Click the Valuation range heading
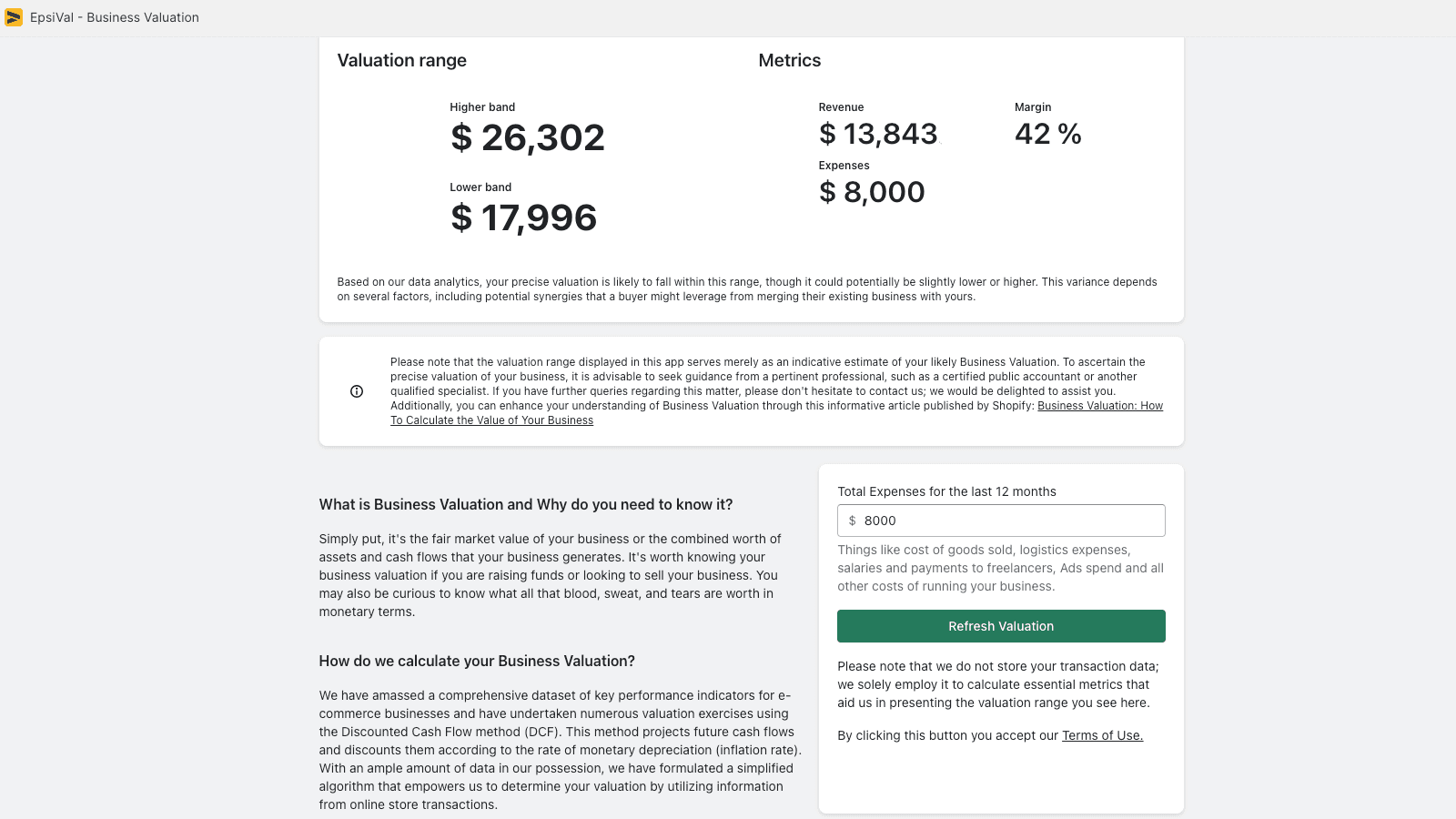 (x=401, y=60)
